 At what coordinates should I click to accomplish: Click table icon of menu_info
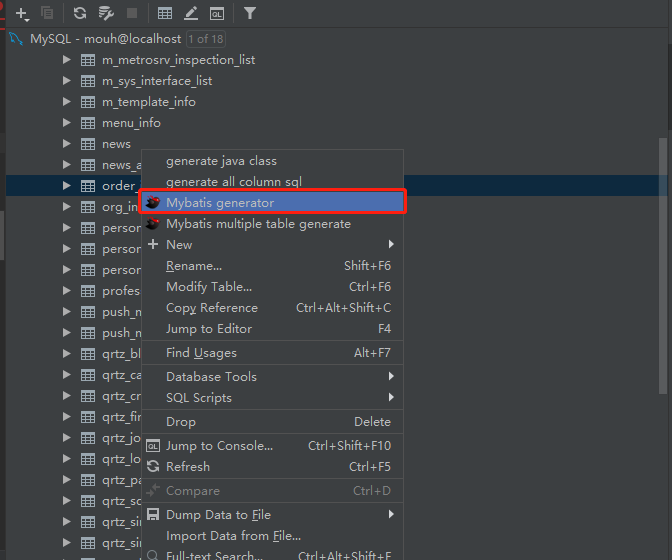tap(88, 123)
